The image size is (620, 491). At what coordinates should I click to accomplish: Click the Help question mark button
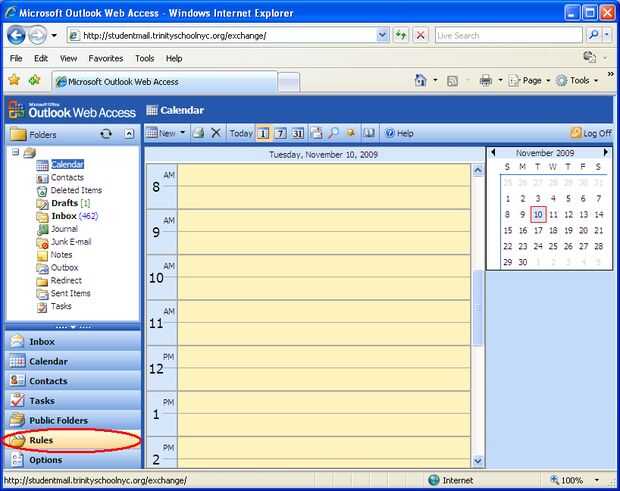click(x=399, y=133)
